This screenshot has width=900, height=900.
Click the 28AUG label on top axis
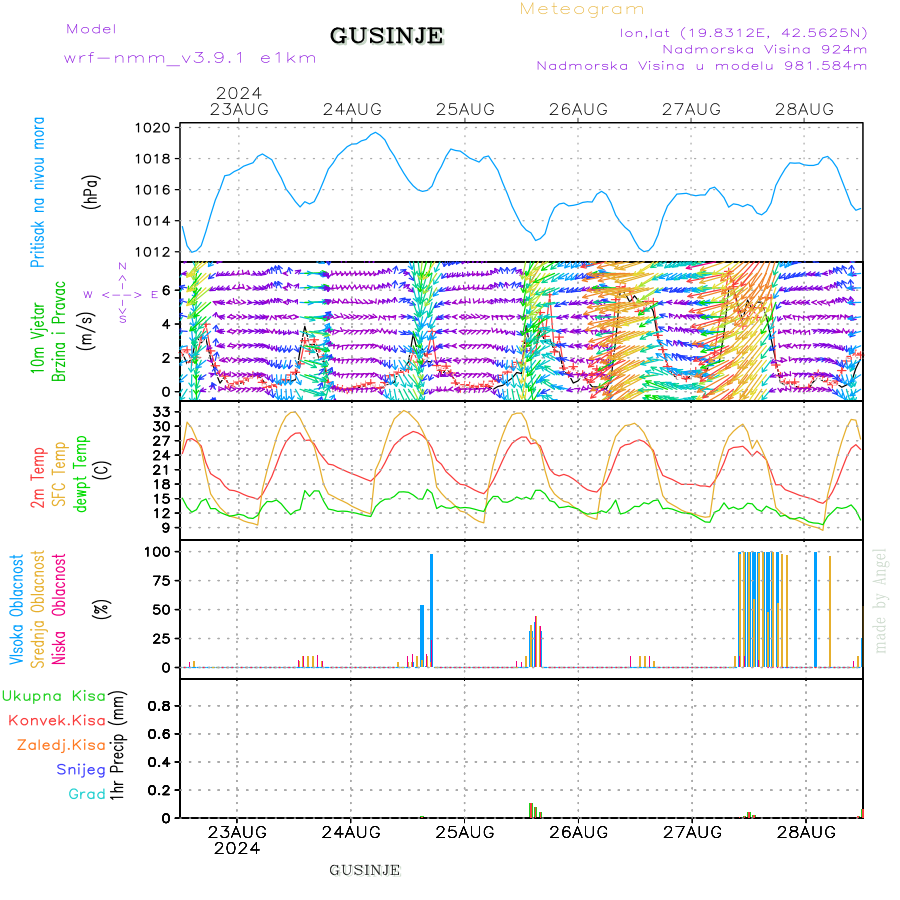(804, 109)
